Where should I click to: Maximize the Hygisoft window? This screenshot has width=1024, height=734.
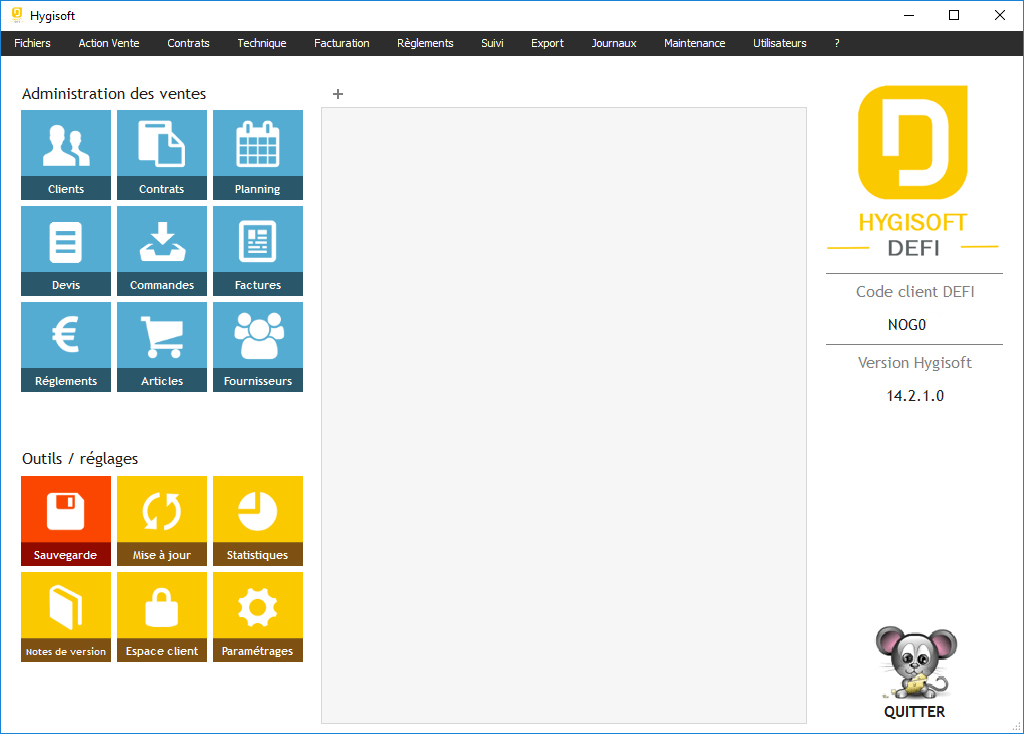pos(954,16)
